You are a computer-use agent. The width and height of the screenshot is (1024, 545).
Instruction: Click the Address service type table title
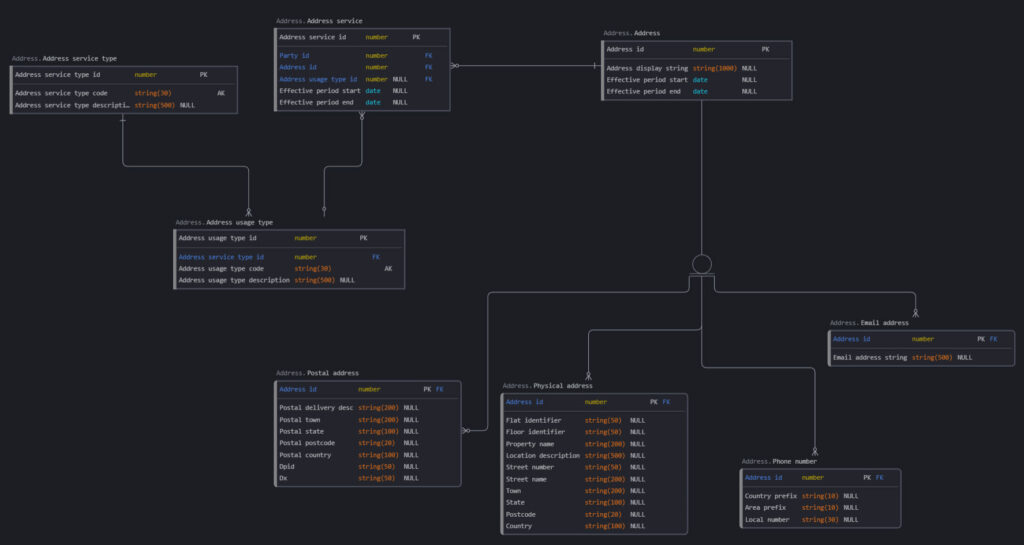(x=64, y=58)
